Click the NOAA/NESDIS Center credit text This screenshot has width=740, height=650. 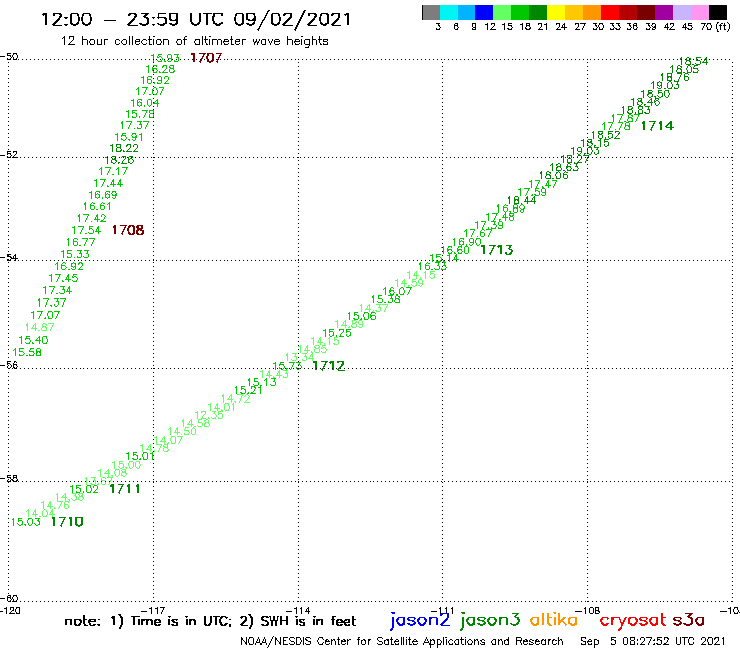pyautogui.click(x=402, y=642)
